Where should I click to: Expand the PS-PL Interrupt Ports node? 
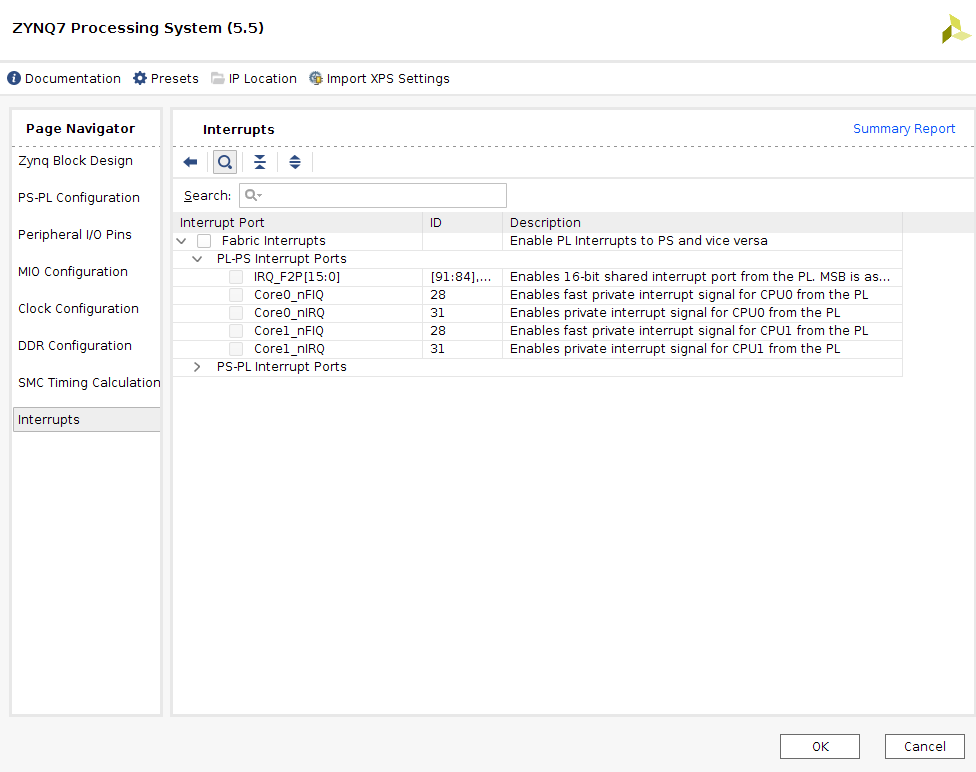(197, 367)
